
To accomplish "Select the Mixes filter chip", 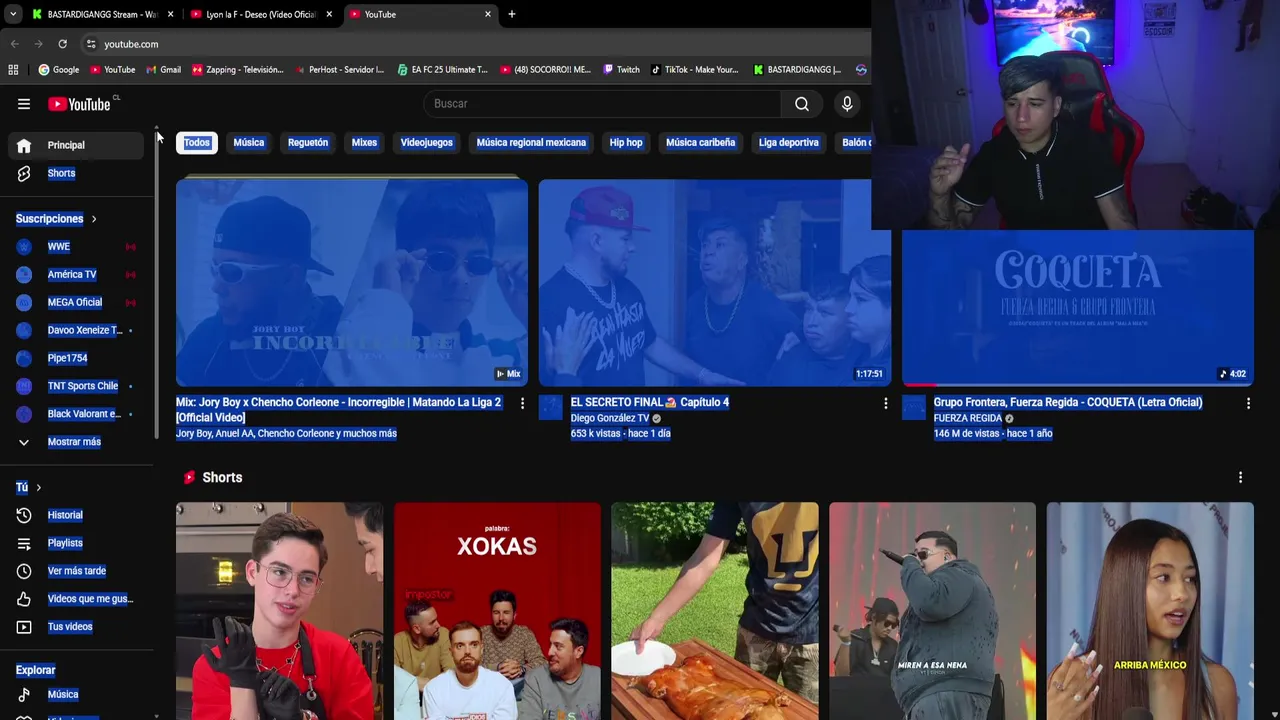I will tap(364, 143).
